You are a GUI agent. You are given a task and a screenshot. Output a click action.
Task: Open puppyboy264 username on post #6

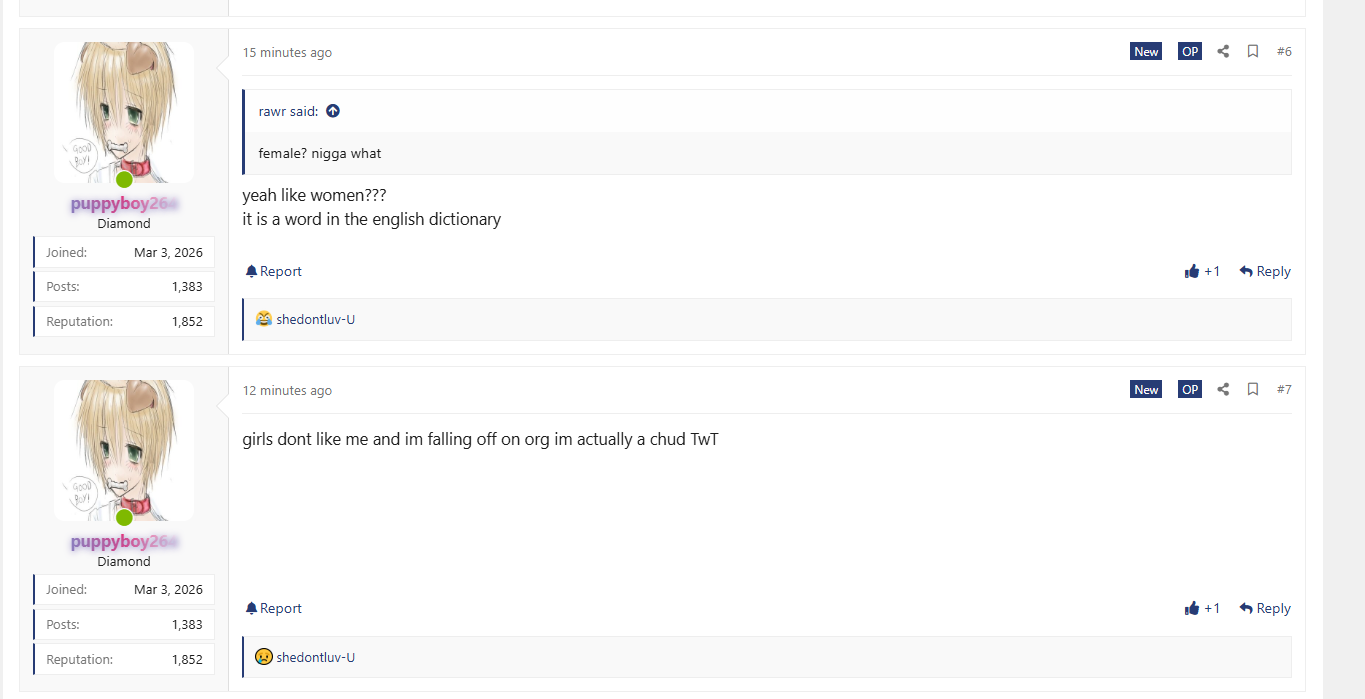point(124,204)
